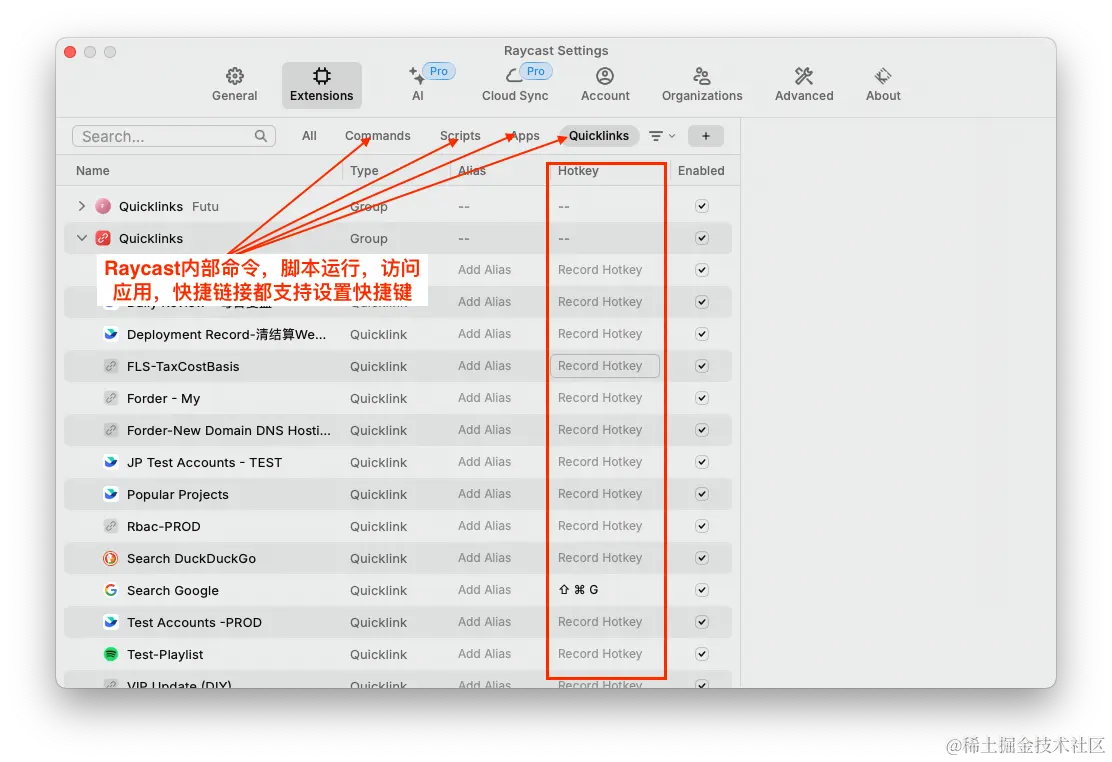Show All extensions filter

coord(309,136)
